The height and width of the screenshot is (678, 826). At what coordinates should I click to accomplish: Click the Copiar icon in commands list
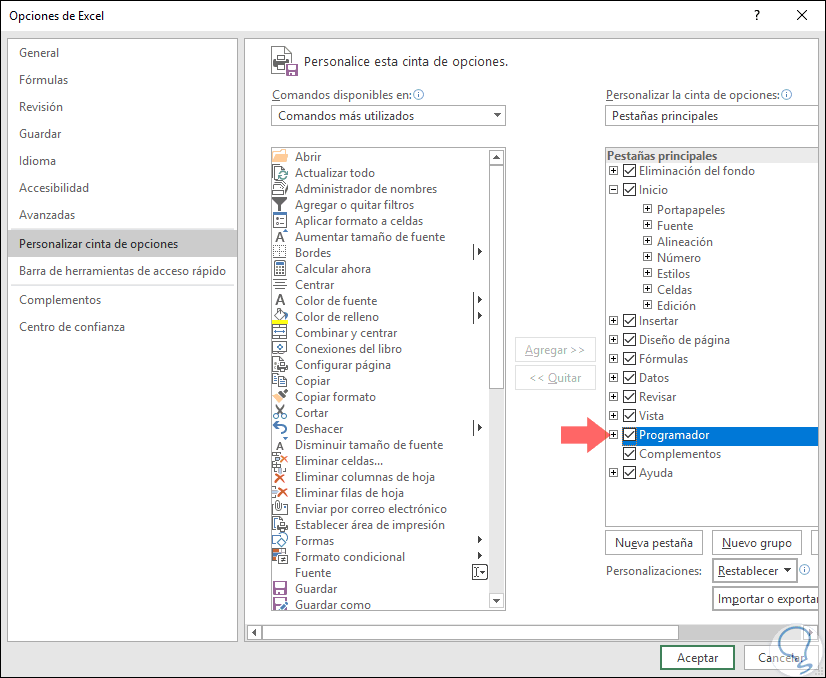point(280,380)
